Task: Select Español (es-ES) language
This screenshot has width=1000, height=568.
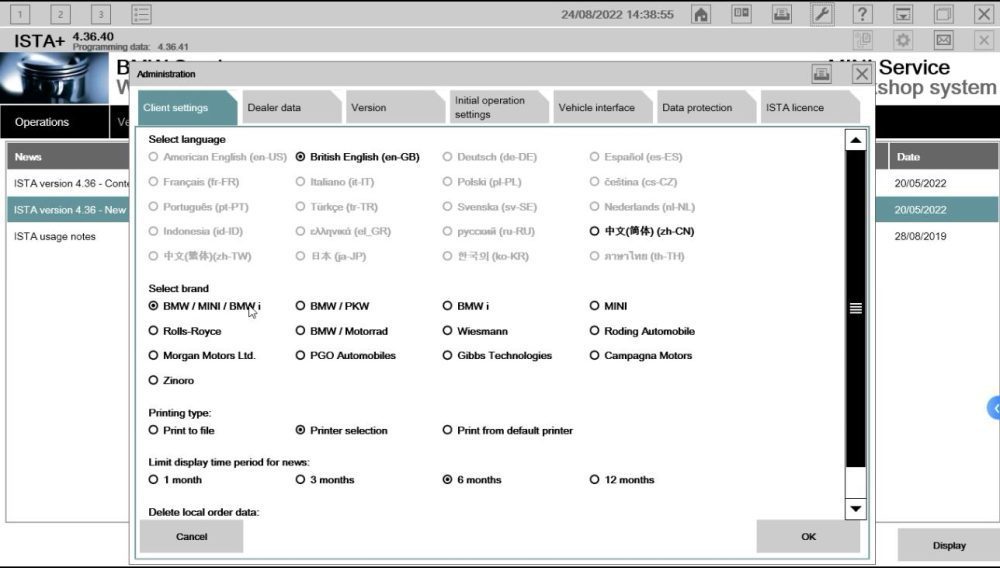Action: tap(636, 157)
